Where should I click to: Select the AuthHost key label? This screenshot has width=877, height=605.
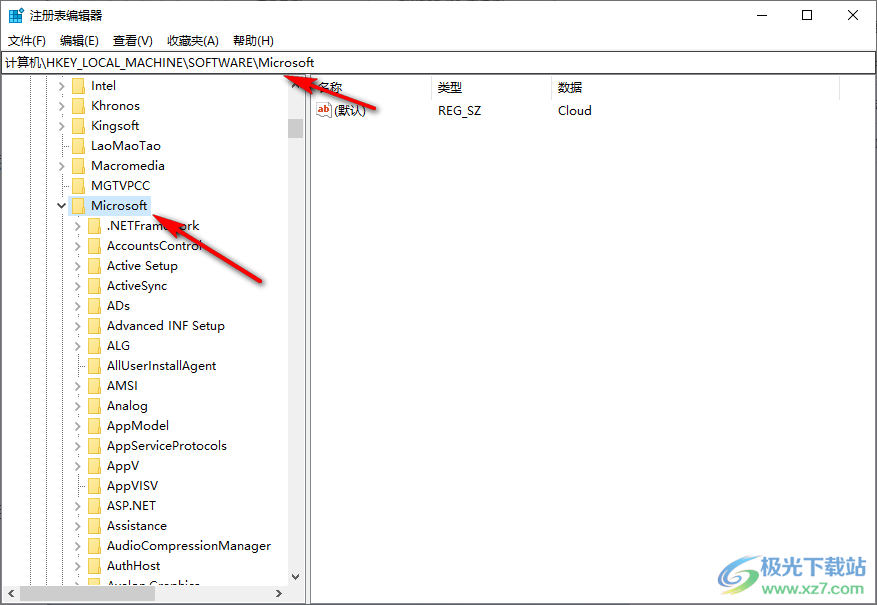pos(133,566)
